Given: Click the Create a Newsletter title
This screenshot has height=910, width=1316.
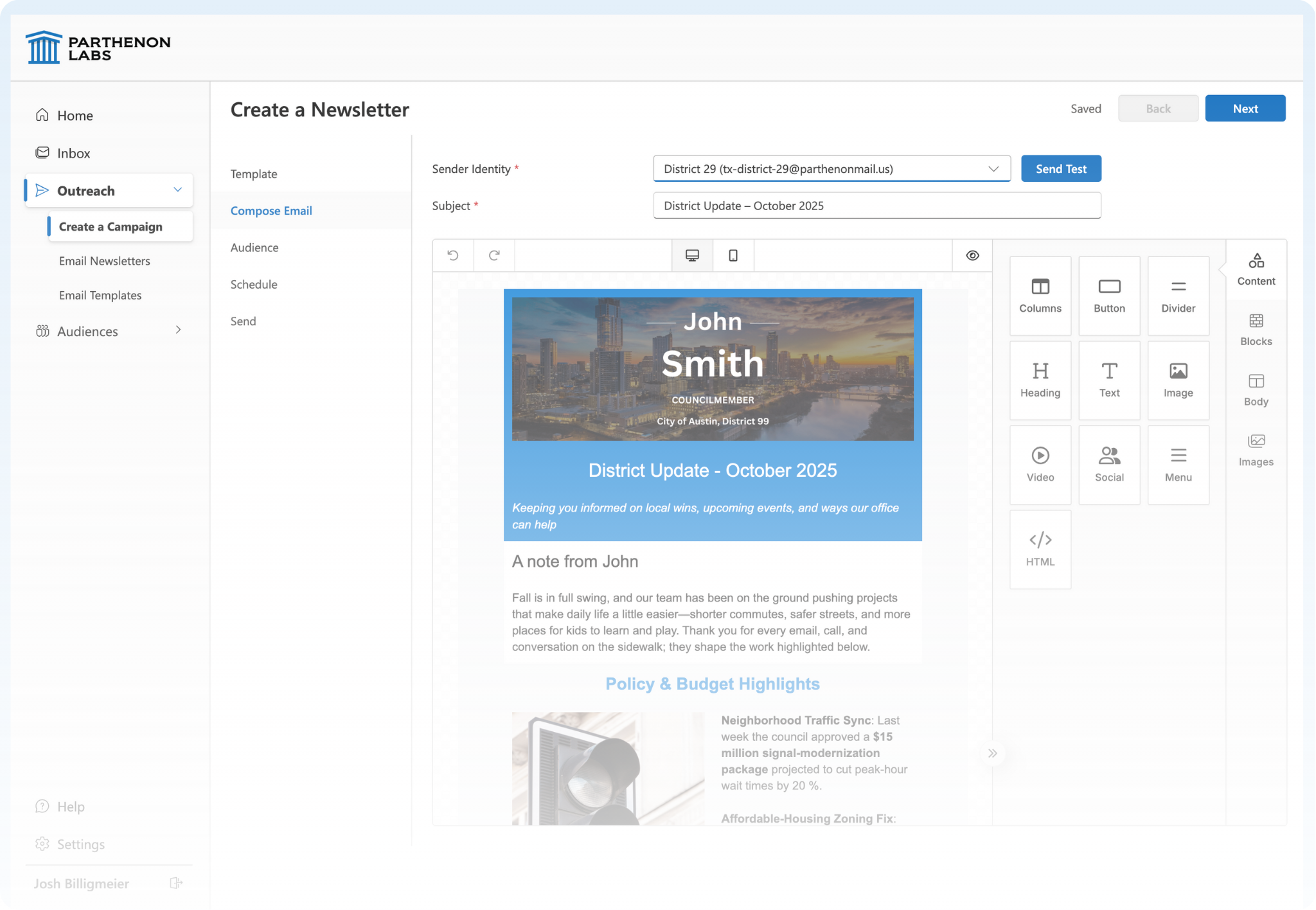Looking at the screenshot, I should pos(319,109).
